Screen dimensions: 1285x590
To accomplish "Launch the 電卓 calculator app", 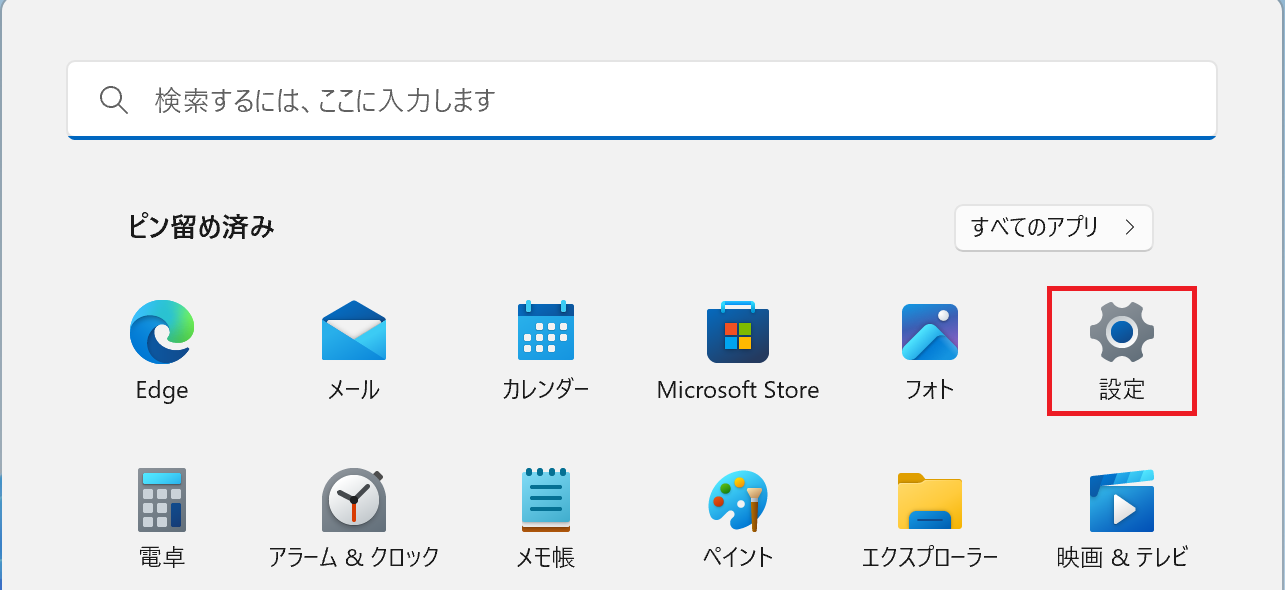I will (162, 500).
